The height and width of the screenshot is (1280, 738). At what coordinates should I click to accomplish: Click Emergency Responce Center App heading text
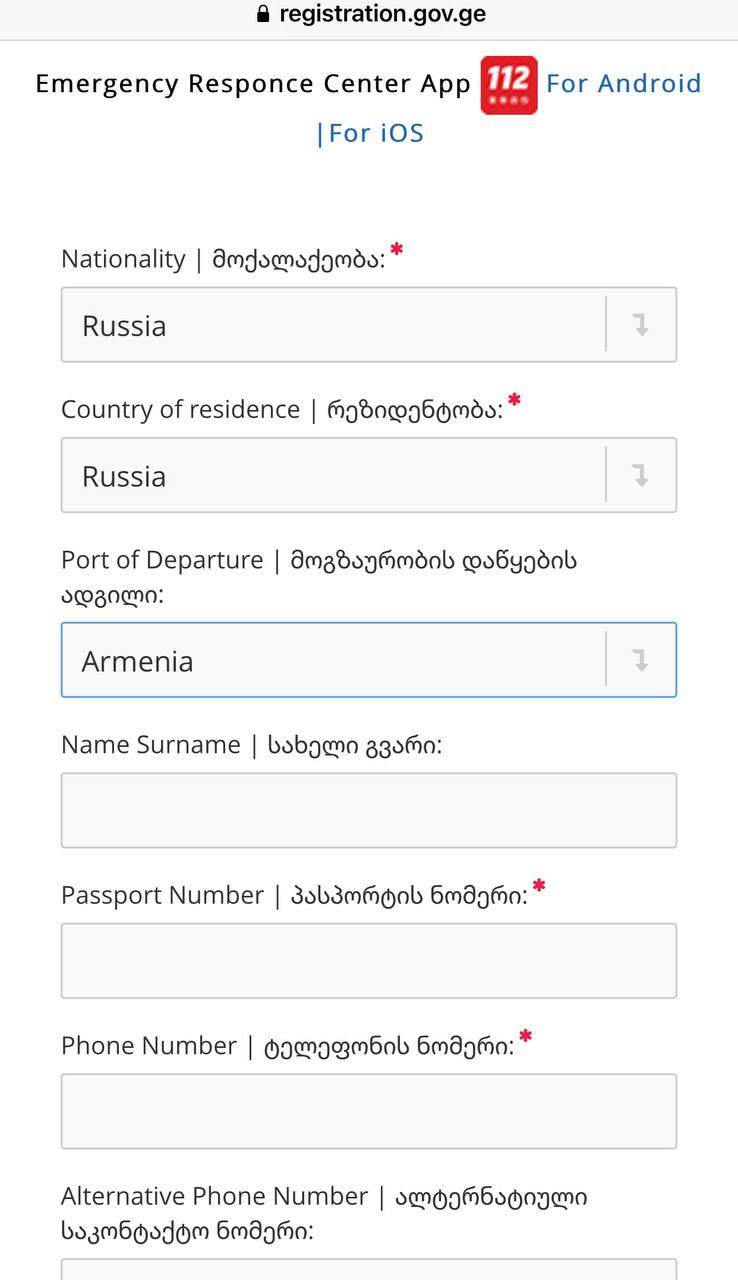(253, 84)
